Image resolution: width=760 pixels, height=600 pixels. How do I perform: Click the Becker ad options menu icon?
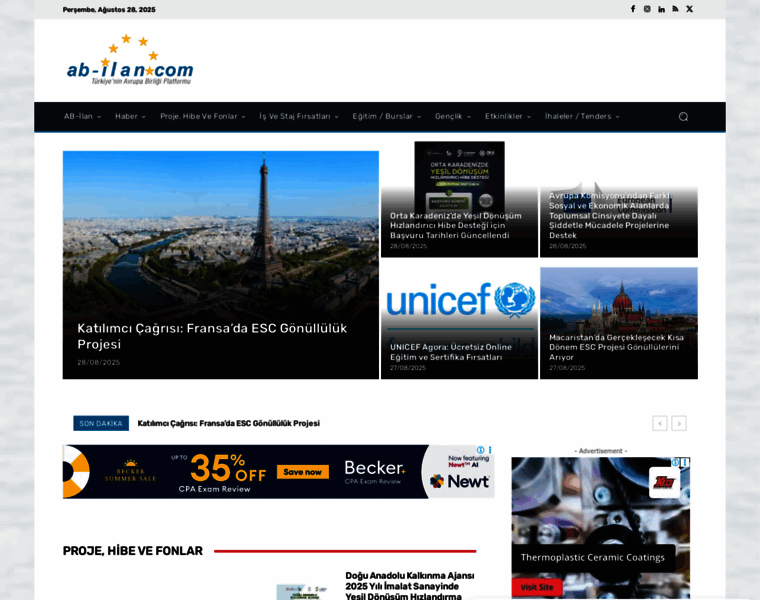(x=490, y=450)
